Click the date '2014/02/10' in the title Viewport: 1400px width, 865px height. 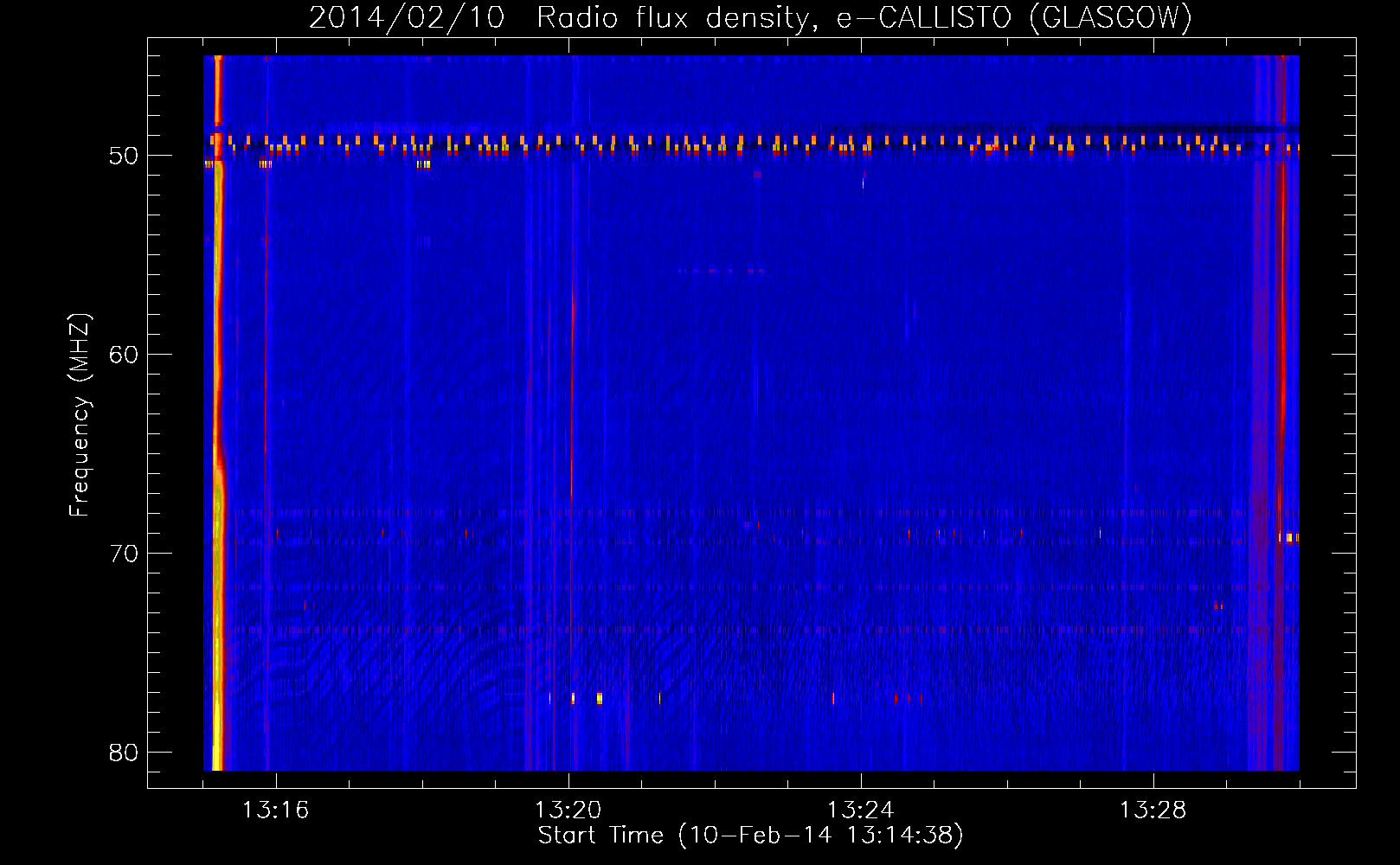[x=407, y=17]
